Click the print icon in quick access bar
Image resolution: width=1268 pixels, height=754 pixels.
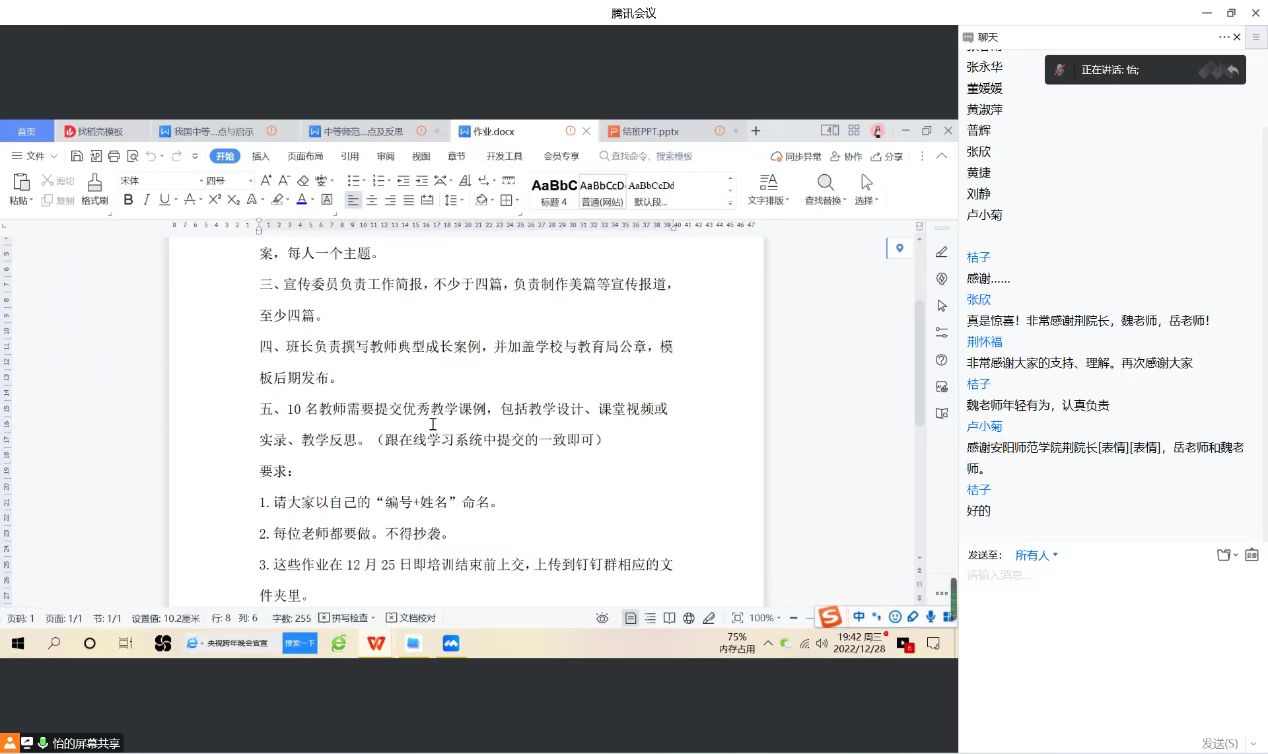113,157
